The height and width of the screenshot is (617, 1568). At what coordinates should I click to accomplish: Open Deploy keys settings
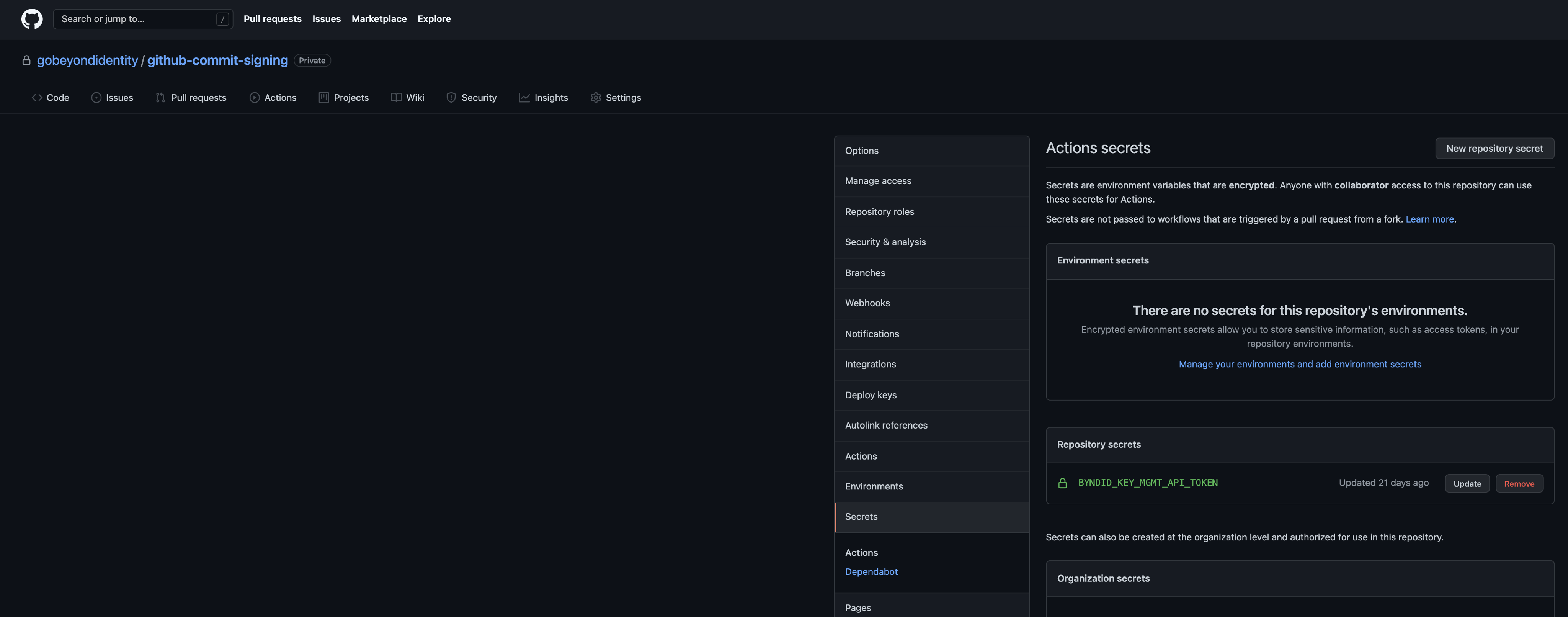932,395
